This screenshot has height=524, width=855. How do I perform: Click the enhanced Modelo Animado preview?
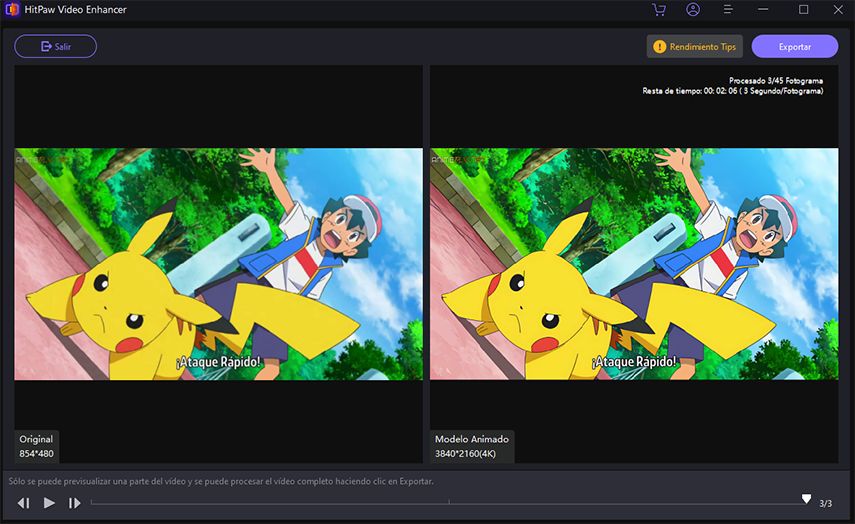click(x=634, y=264)
